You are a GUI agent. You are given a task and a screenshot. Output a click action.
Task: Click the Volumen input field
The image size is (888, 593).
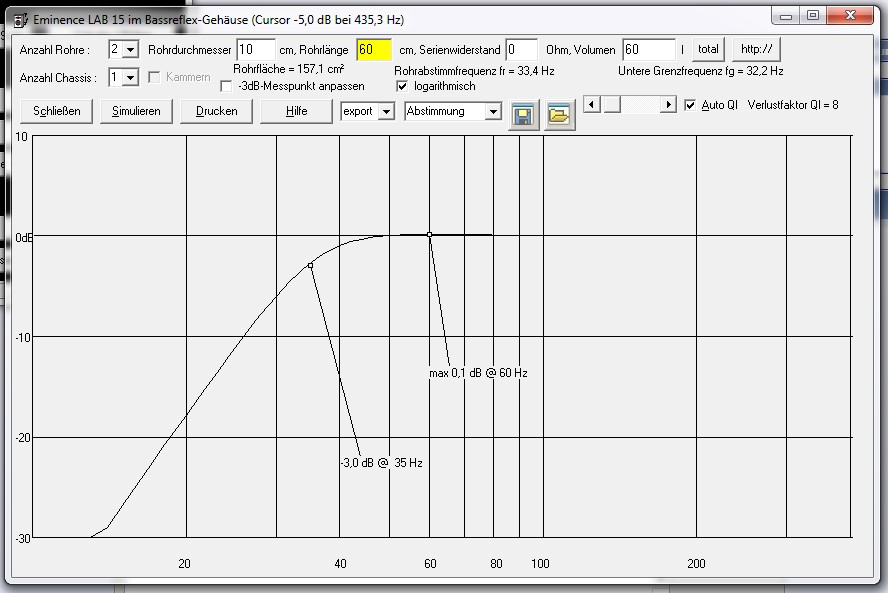click(x=649, y=50)
